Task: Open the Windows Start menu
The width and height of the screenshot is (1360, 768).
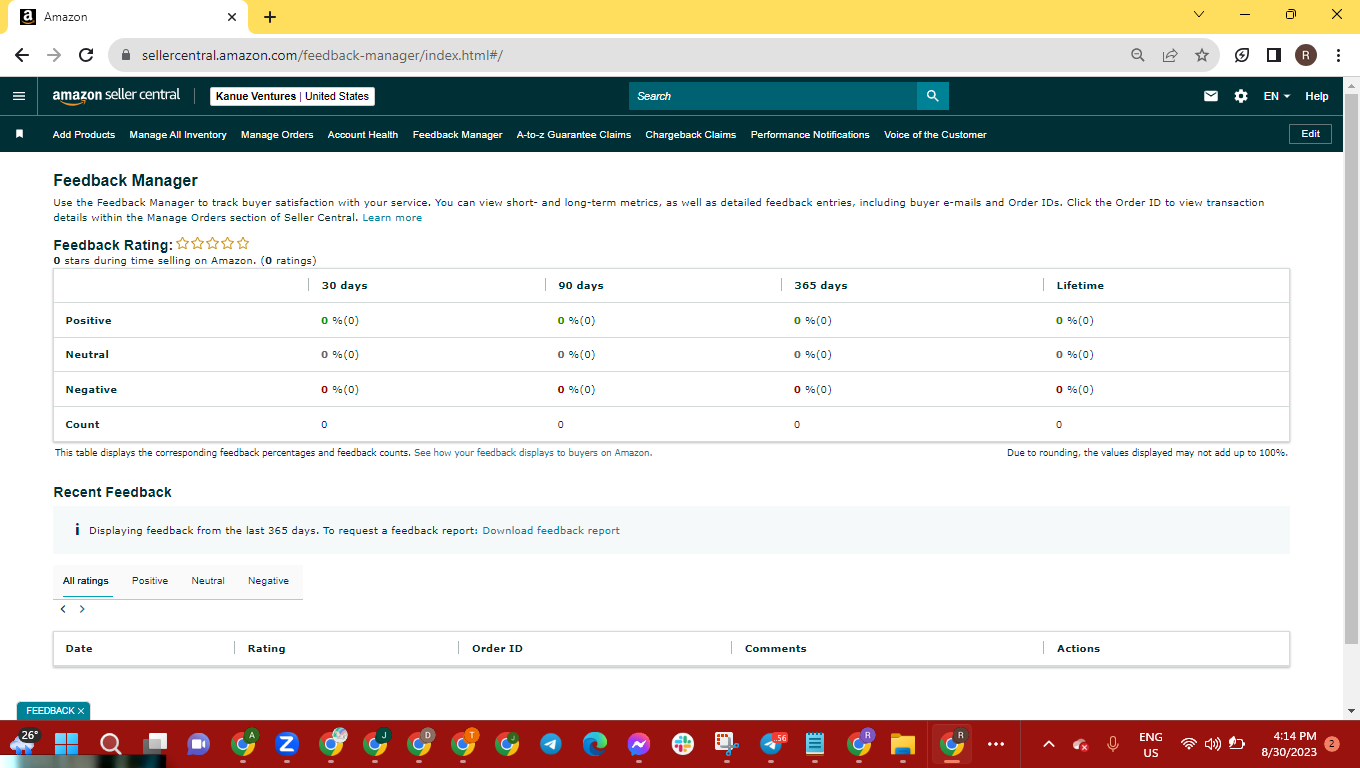Action: tap(66, 744)
